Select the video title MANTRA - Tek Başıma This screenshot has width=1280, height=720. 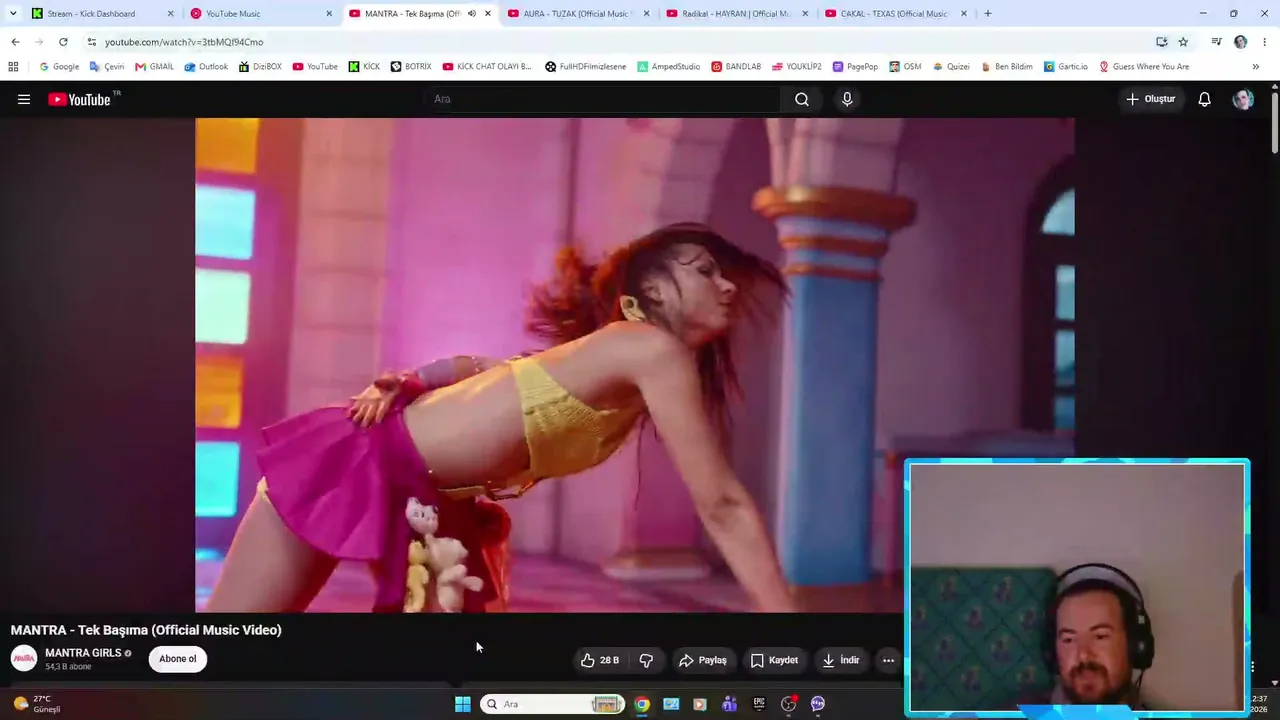point(146,630)
